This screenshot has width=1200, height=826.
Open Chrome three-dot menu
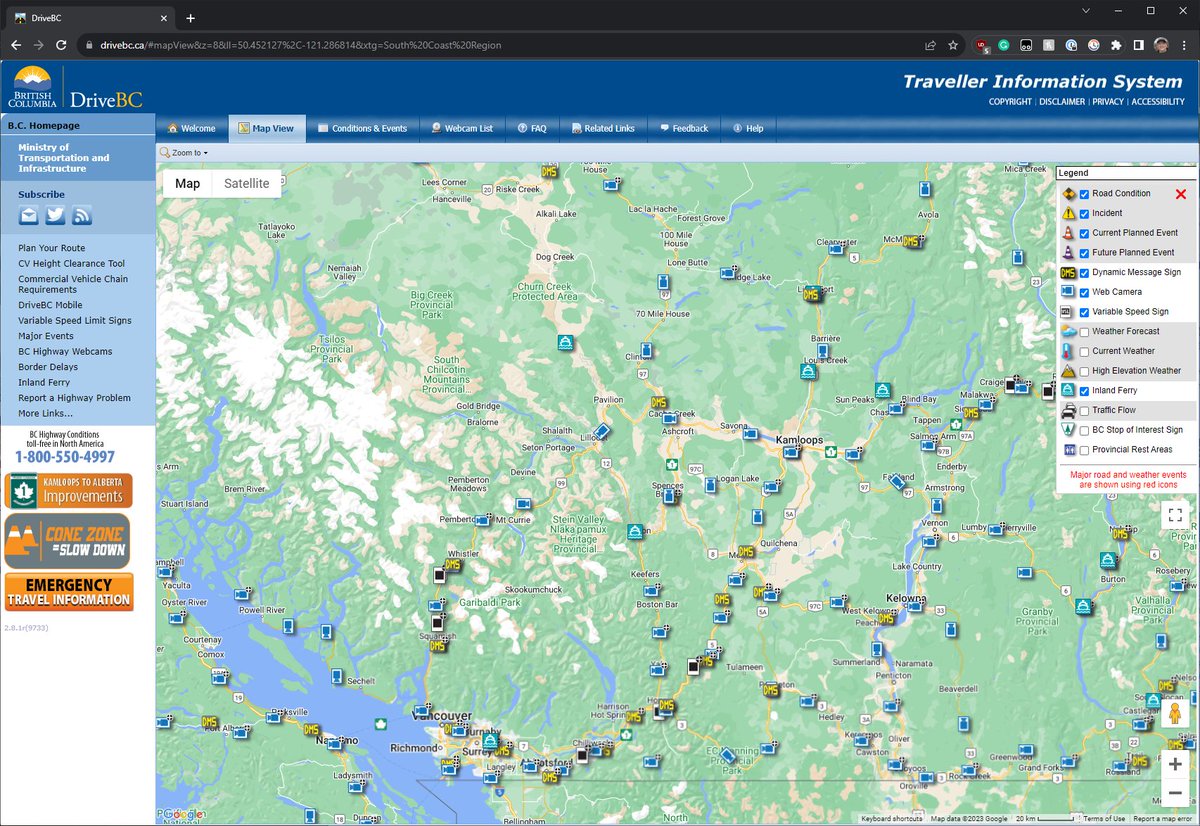click(1184, 45)
